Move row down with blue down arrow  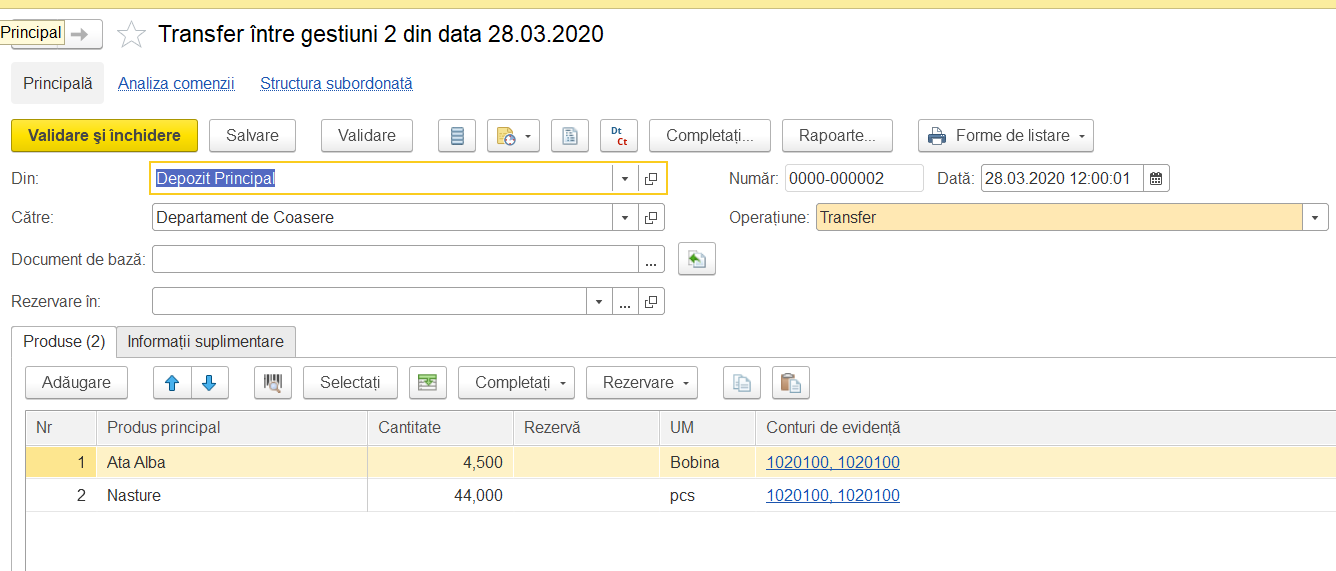(x=209, y=383)
